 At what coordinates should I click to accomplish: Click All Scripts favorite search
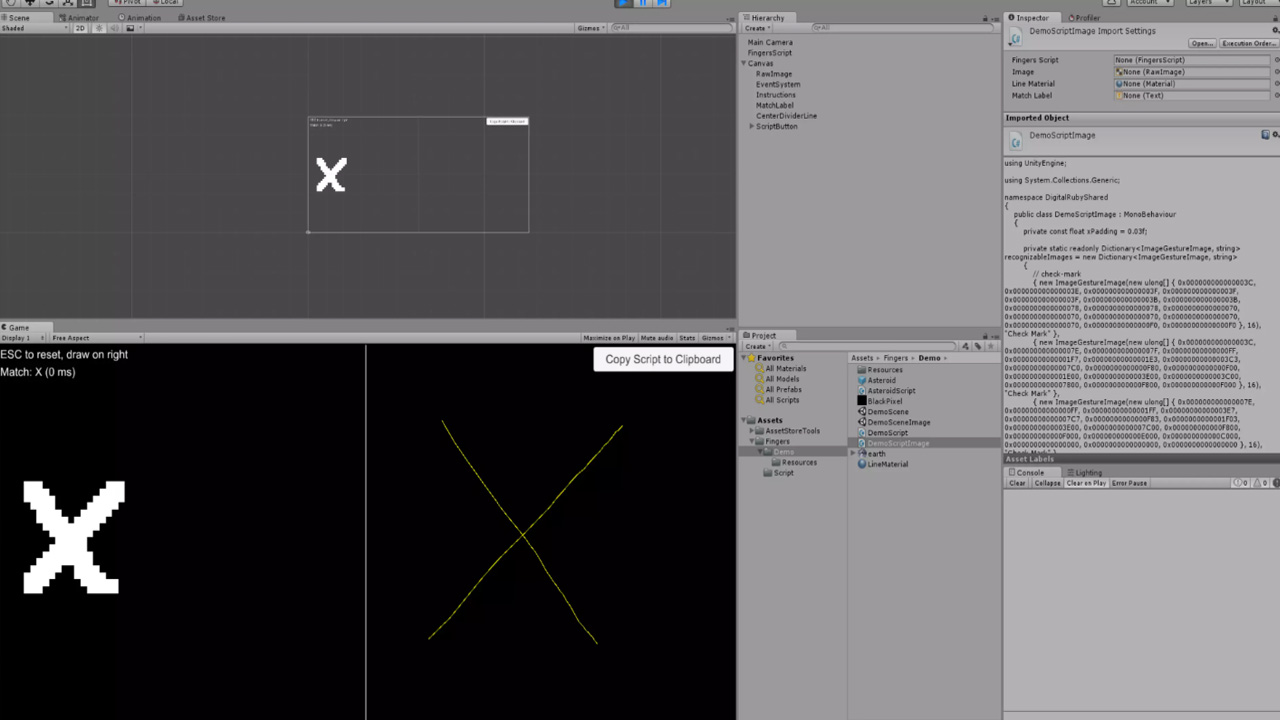point(782,400)
